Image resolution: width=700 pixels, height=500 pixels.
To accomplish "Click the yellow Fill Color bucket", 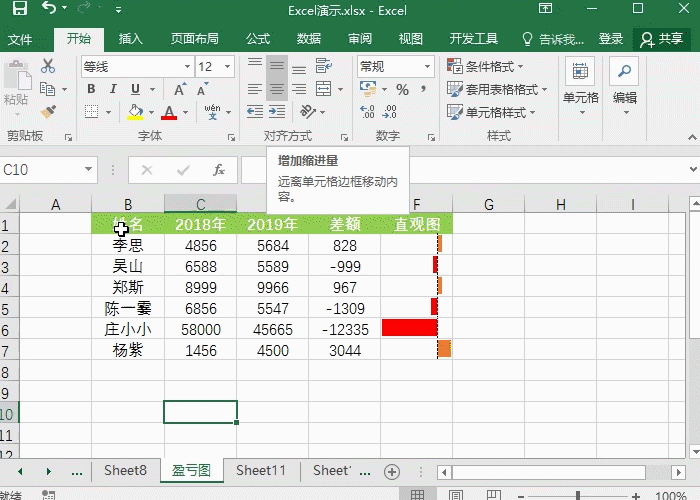I will [135, 112].
